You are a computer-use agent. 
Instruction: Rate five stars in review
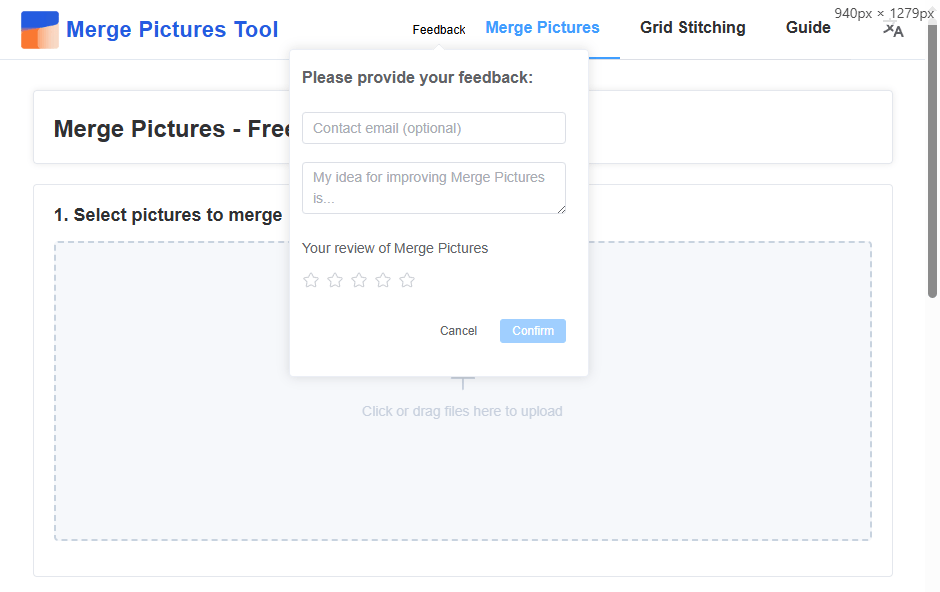[x=406, y=280]
